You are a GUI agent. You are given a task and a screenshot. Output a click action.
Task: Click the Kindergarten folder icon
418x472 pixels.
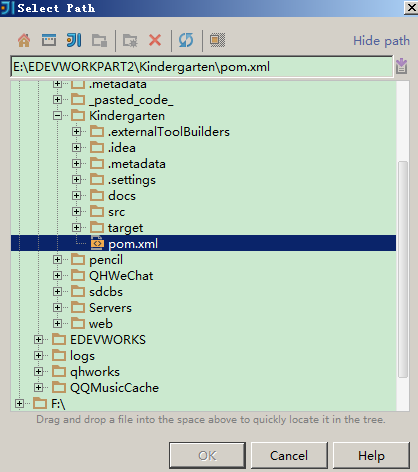[x=78, y=116]
